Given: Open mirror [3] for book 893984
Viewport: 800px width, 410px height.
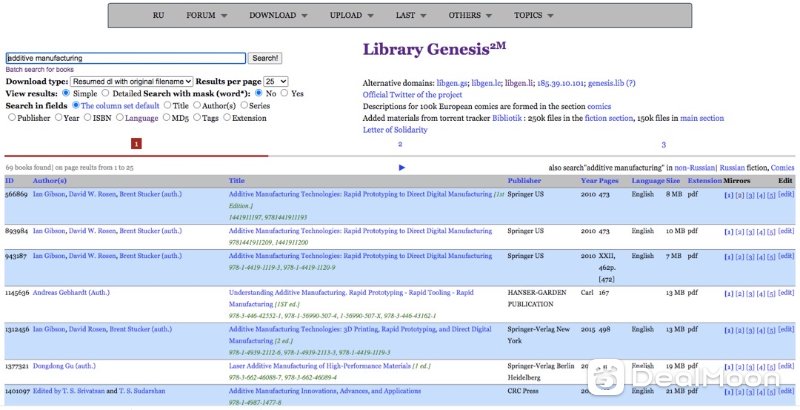Looking at the screenshot, I should [750, 232].
